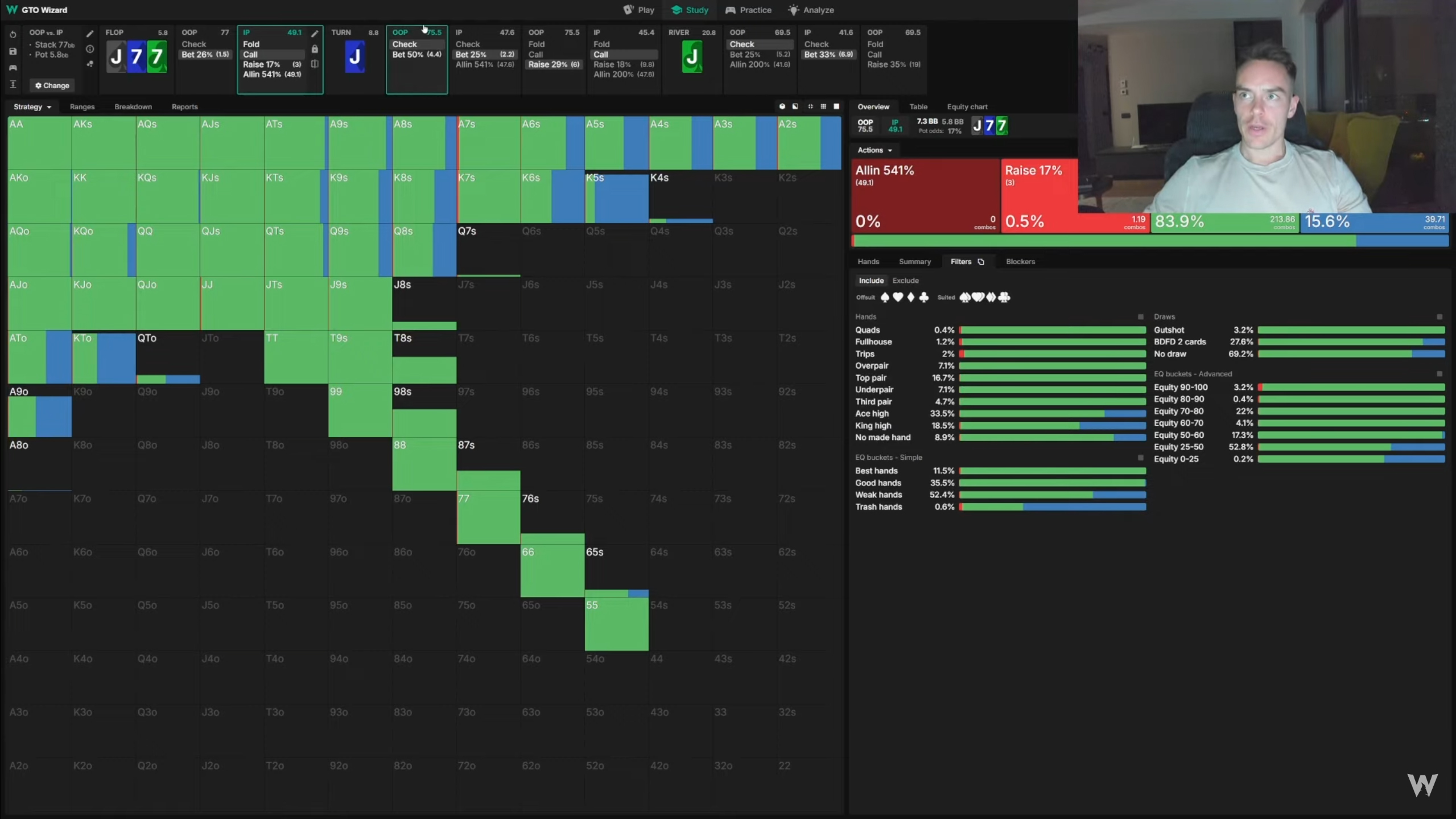The height and width of the screenshot is (819, 1456).
Task: Click pencil edit icon on IP action card
Action: pyautogui.click(x=315, y=34)
